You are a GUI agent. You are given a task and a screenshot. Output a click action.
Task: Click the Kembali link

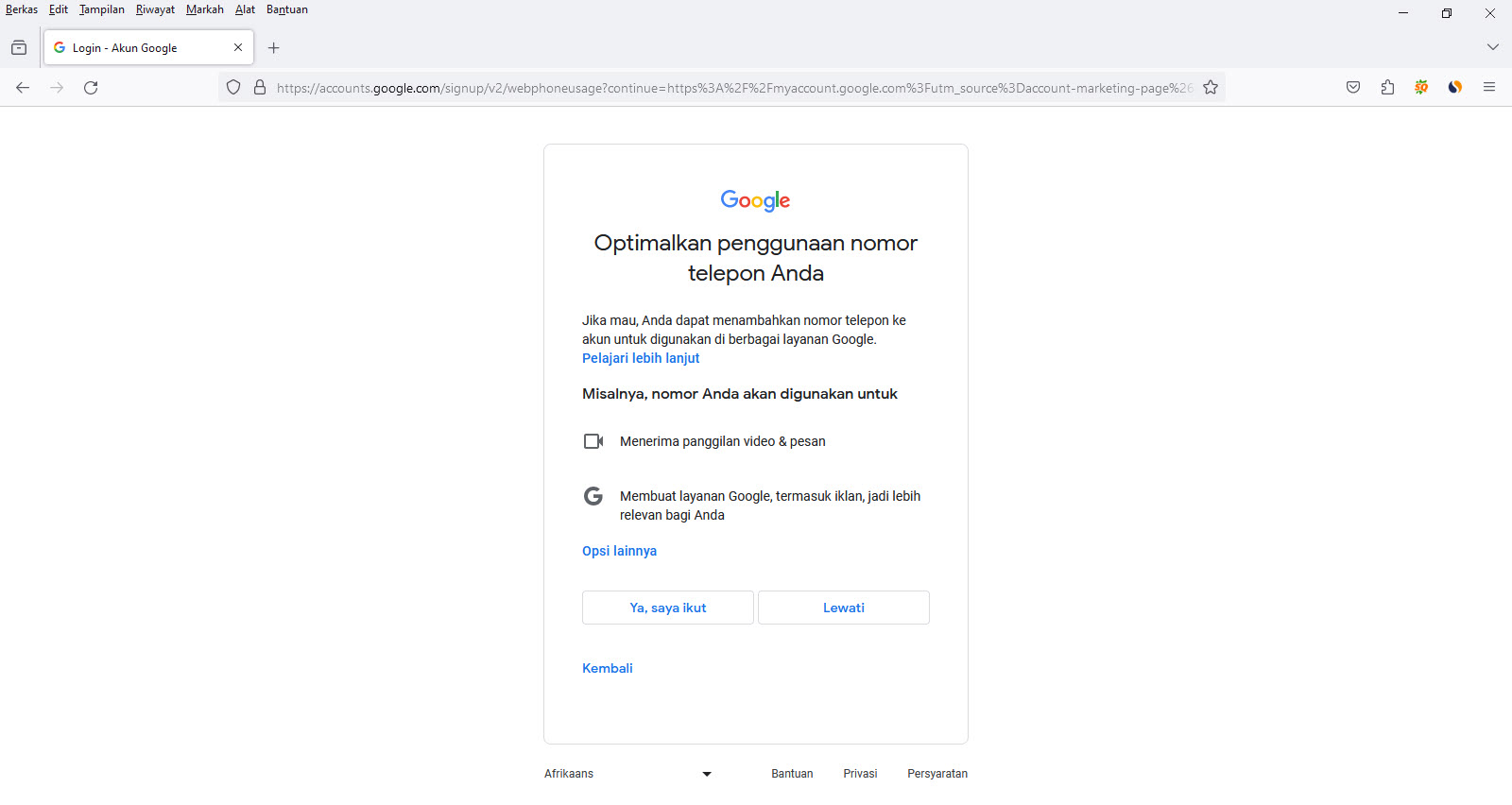click(608, 668)
